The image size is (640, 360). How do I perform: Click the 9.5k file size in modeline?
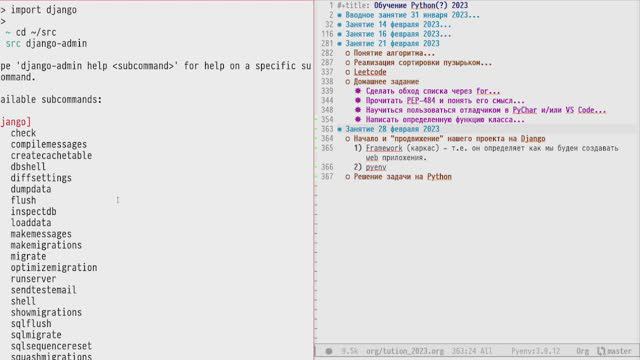pos(349,351)
